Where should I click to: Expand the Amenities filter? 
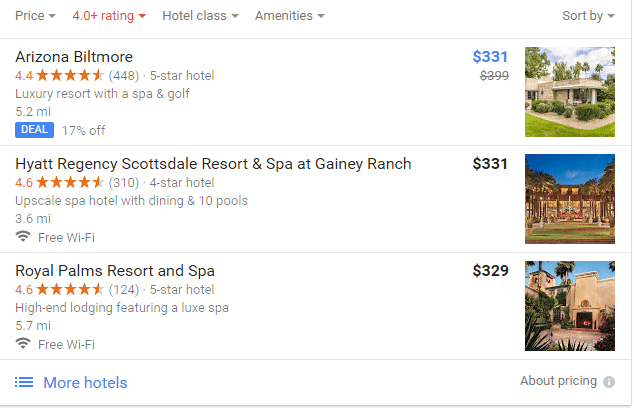290,16
